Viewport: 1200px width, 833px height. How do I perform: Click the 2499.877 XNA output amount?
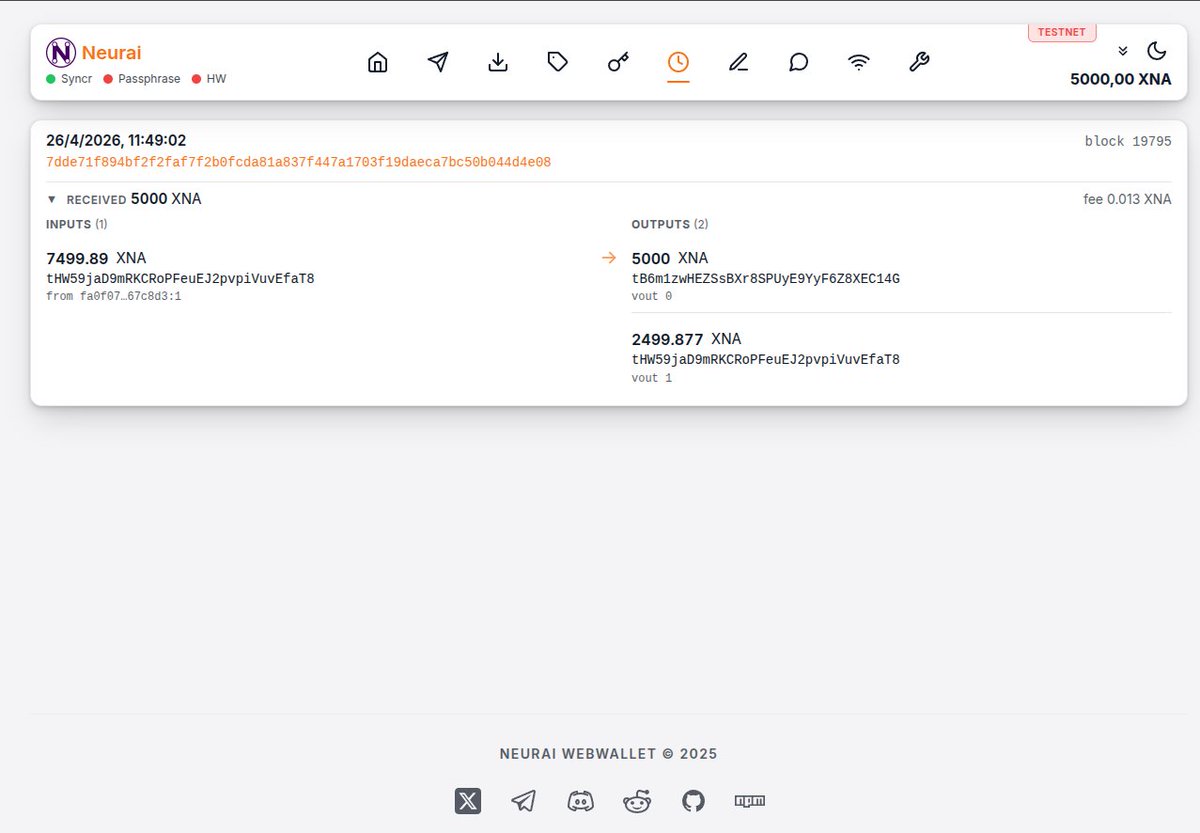687,339
